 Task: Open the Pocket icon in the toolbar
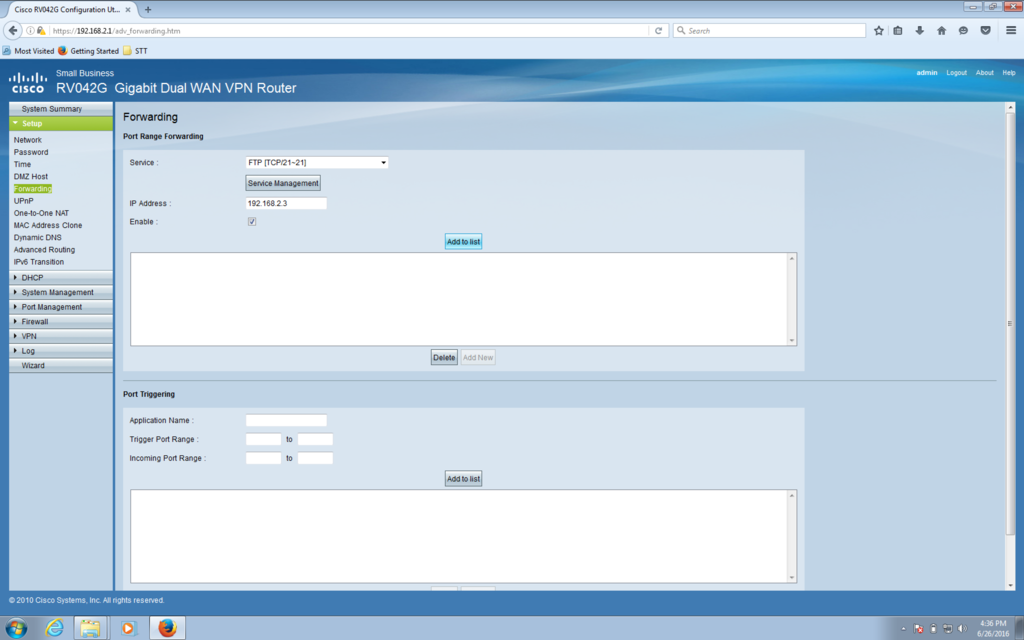(985, 31)
